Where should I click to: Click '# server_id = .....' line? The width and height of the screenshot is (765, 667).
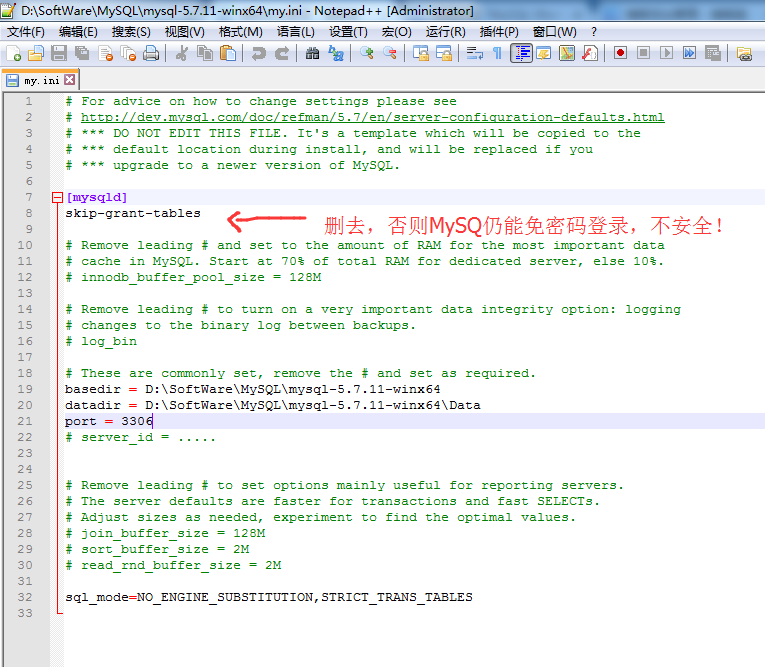(x=141, y=437)
